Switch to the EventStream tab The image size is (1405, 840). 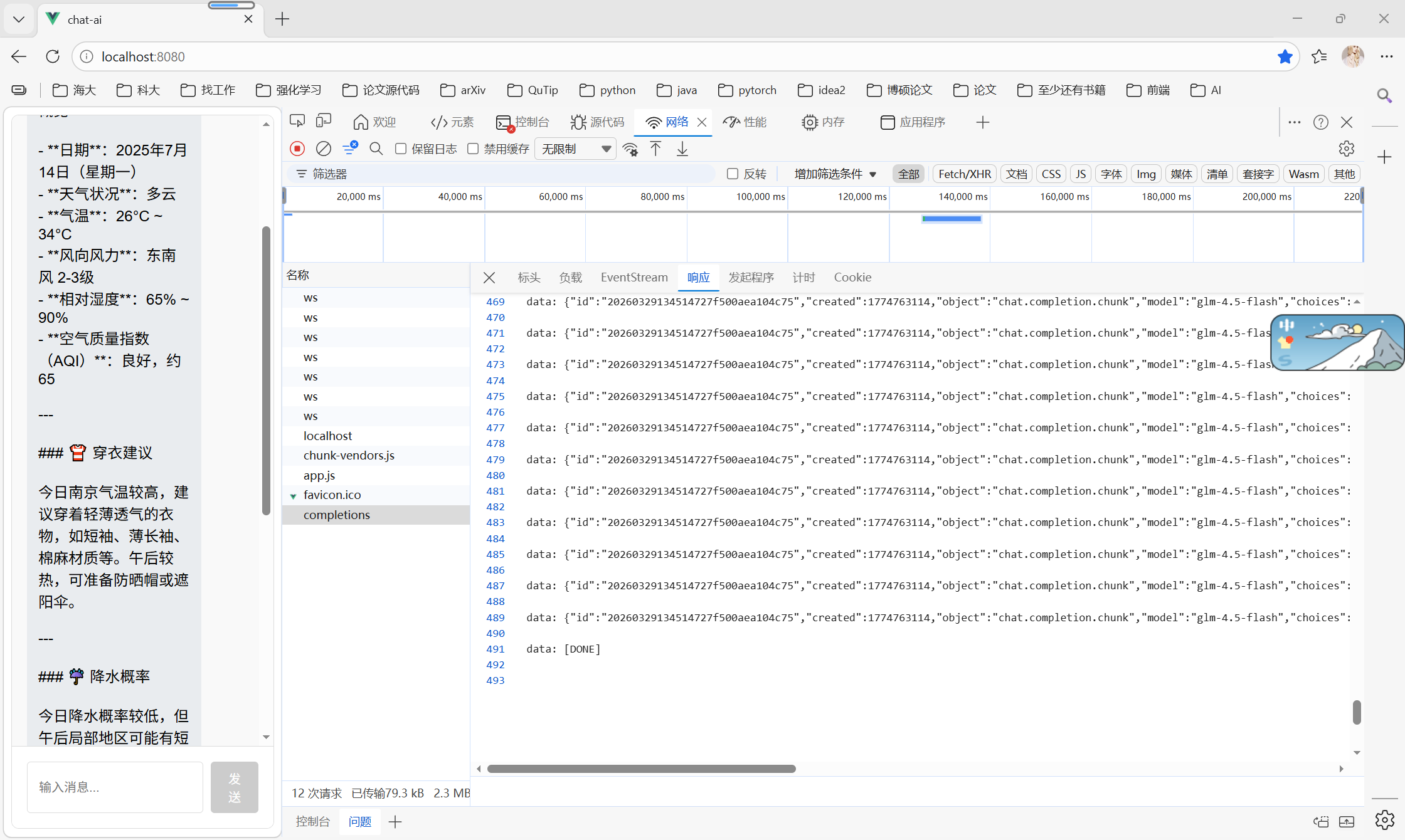pyautogui.click(x=634, y=277)
